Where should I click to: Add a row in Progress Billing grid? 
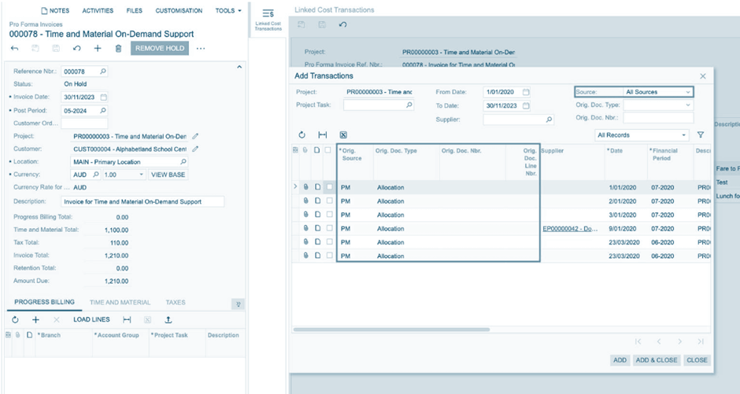35,319
